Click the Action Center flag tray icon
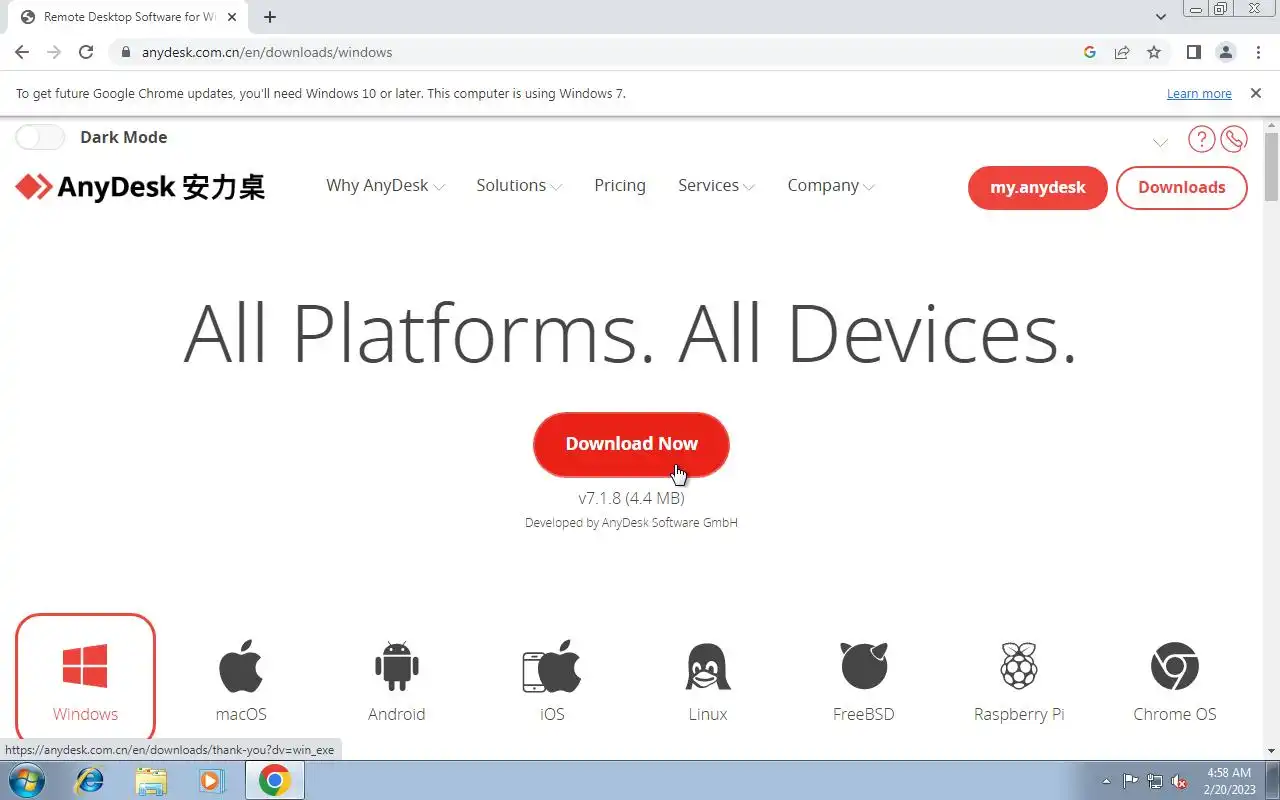This screenshot has width=1280, height=800. (x=1131, y=781)
